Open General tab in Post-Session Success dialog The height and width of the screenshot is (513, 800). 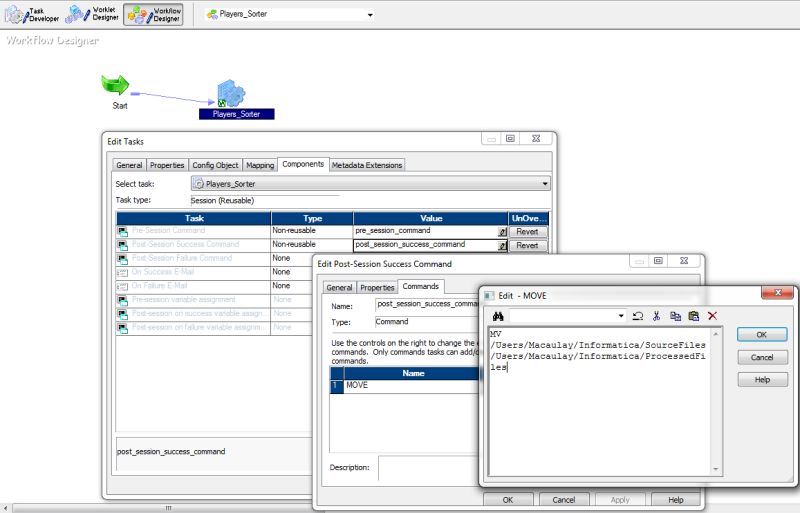pyautogui.click(x=339, y=287)
